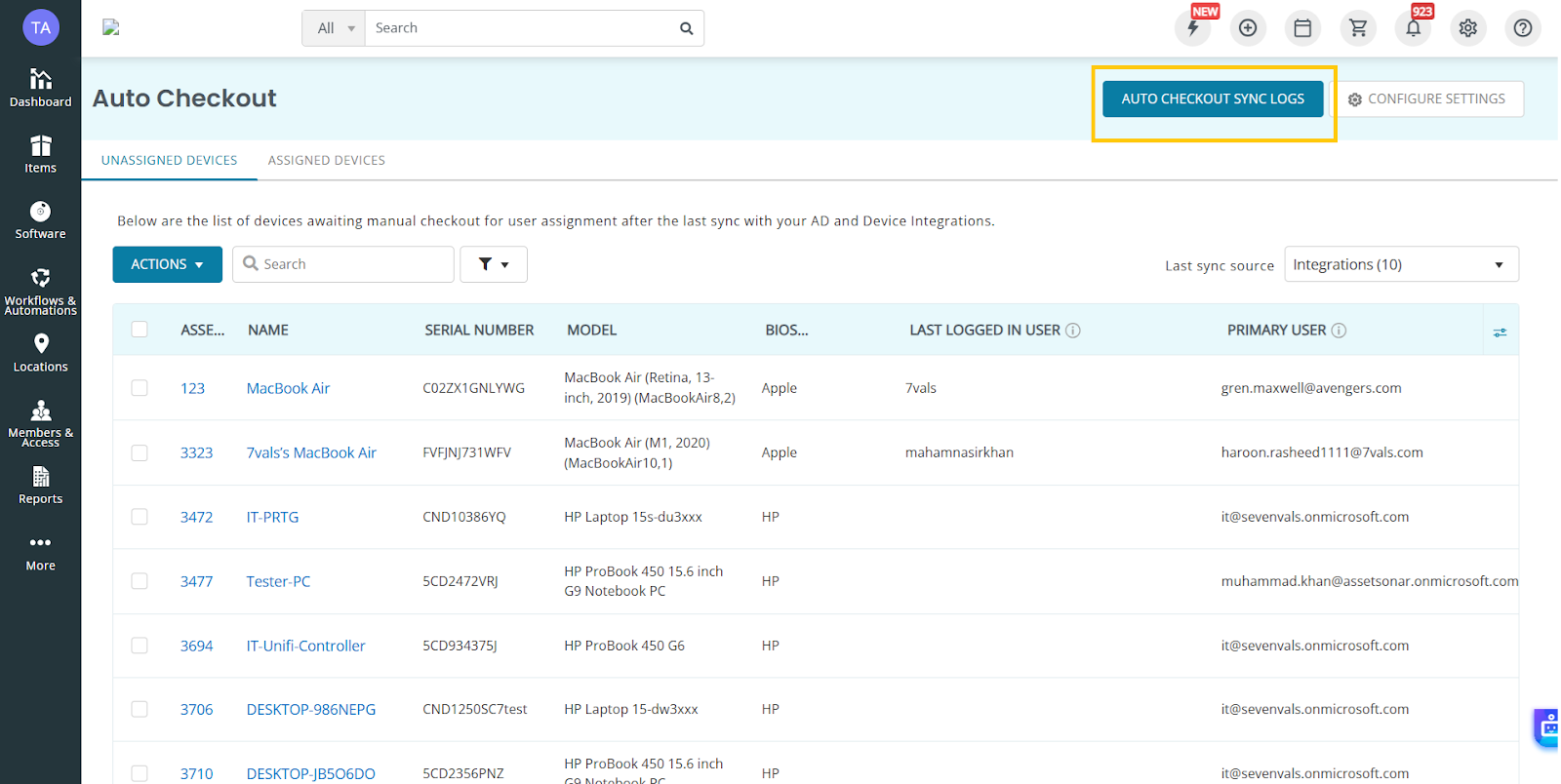Toggle select-all checkbox in table header
The image size is (1561, 784).
point(140,330)
